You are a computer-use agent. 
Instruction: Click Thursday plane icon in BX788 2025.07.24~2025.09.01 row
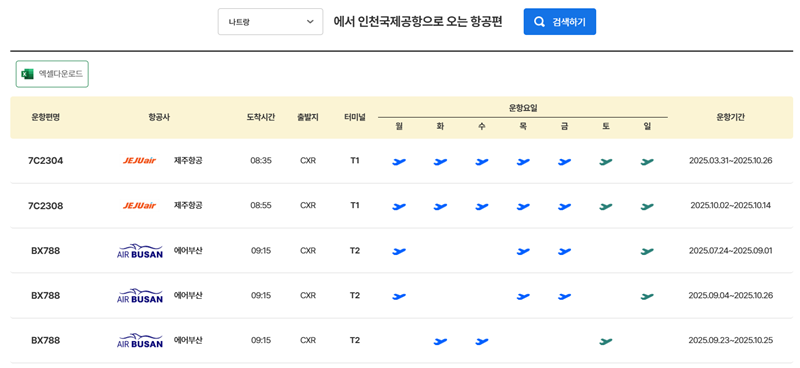(523, 251)
